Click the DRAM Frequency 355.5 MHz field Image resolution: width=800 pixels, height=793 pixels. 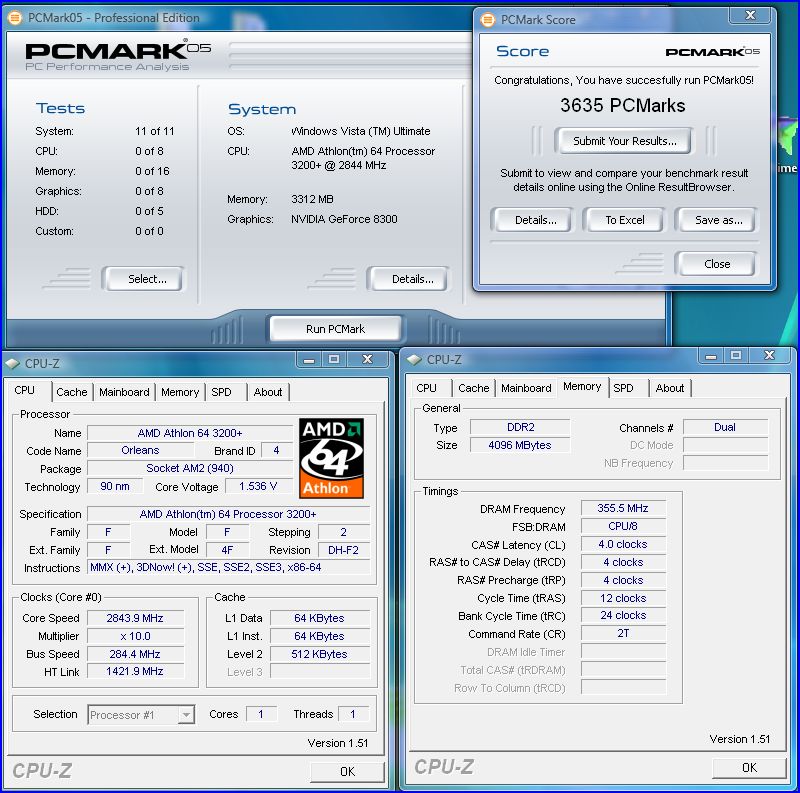(x=623, y=508)
